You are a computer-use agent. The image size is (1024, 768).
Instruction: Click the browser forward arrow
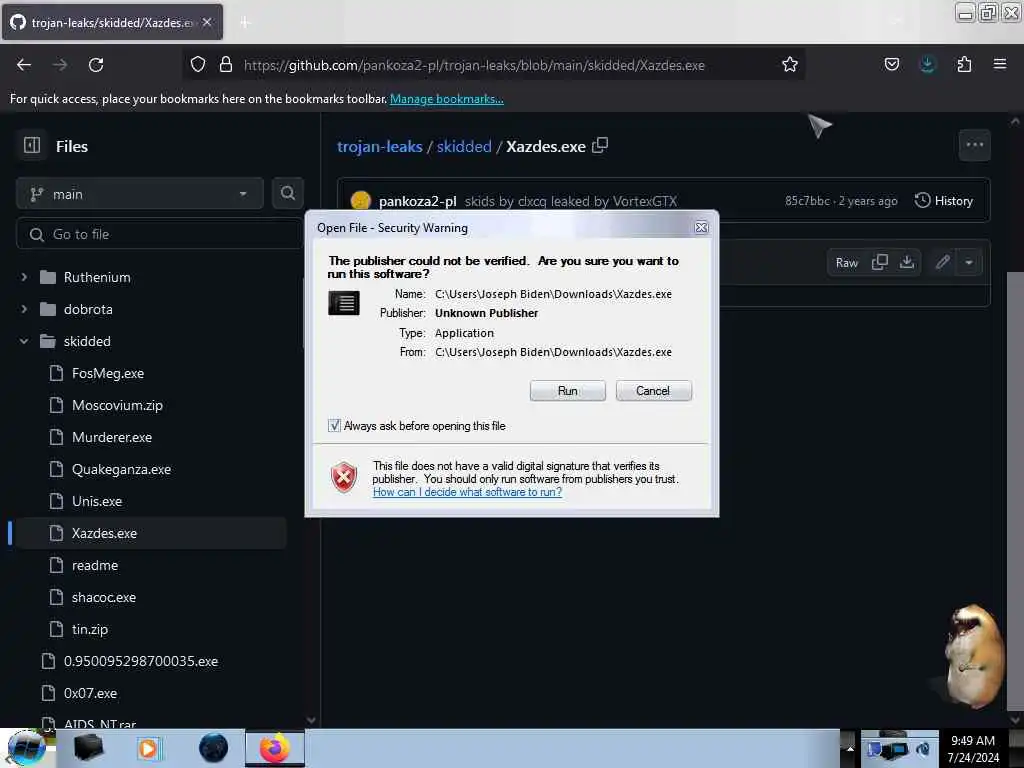pyautogui.click(x=60, y=65)
